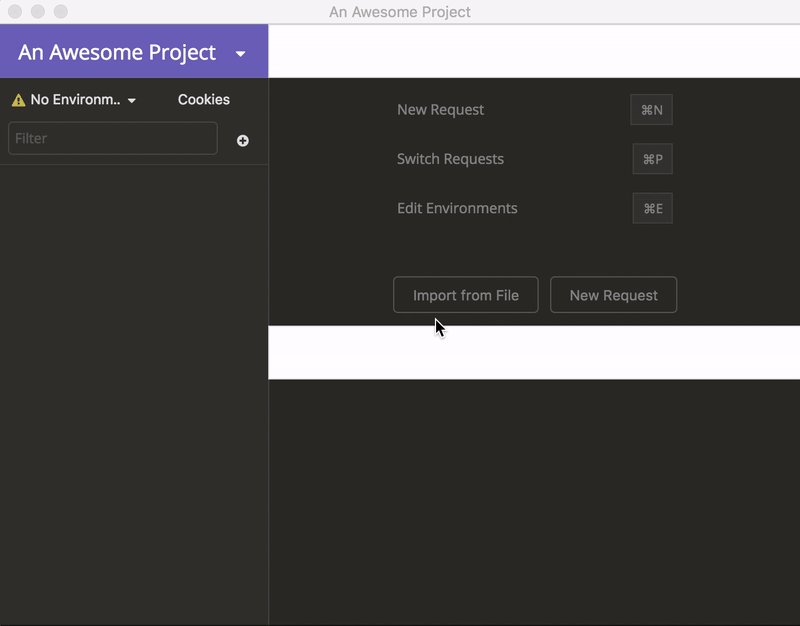Click the window minimize button
The height and width of the screenshot is (626, 800).
[x=38, y=11]
